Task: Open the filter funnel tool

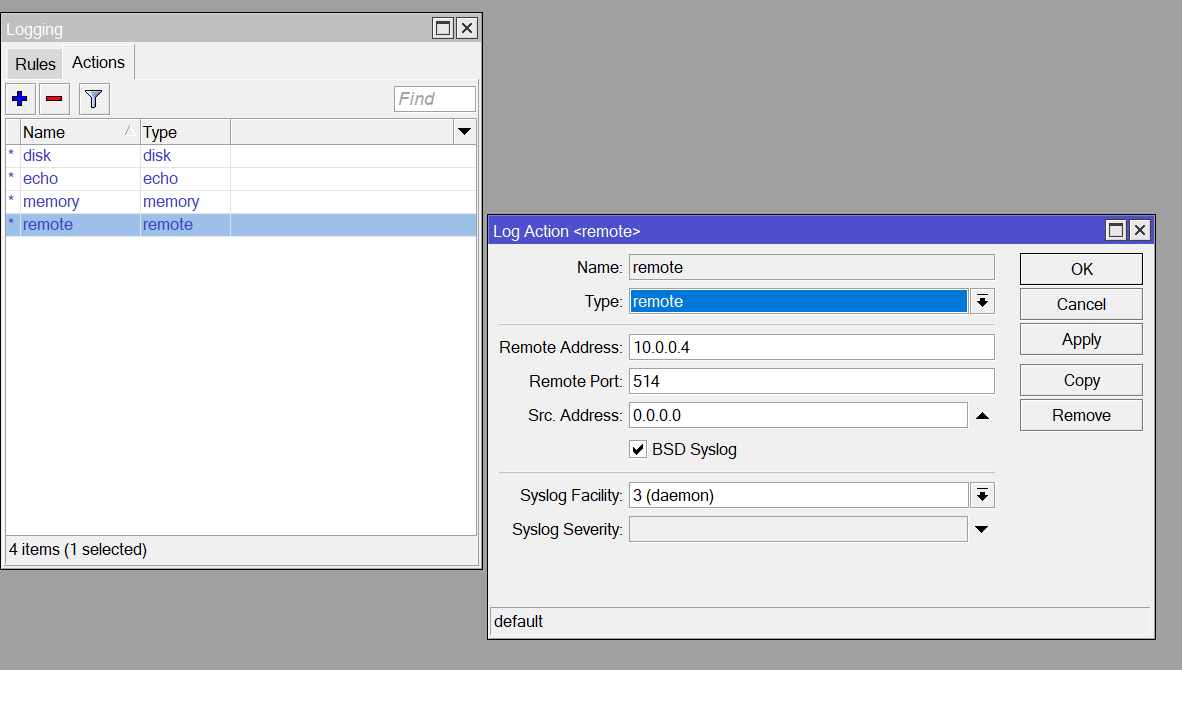Action: coord(93,98)
